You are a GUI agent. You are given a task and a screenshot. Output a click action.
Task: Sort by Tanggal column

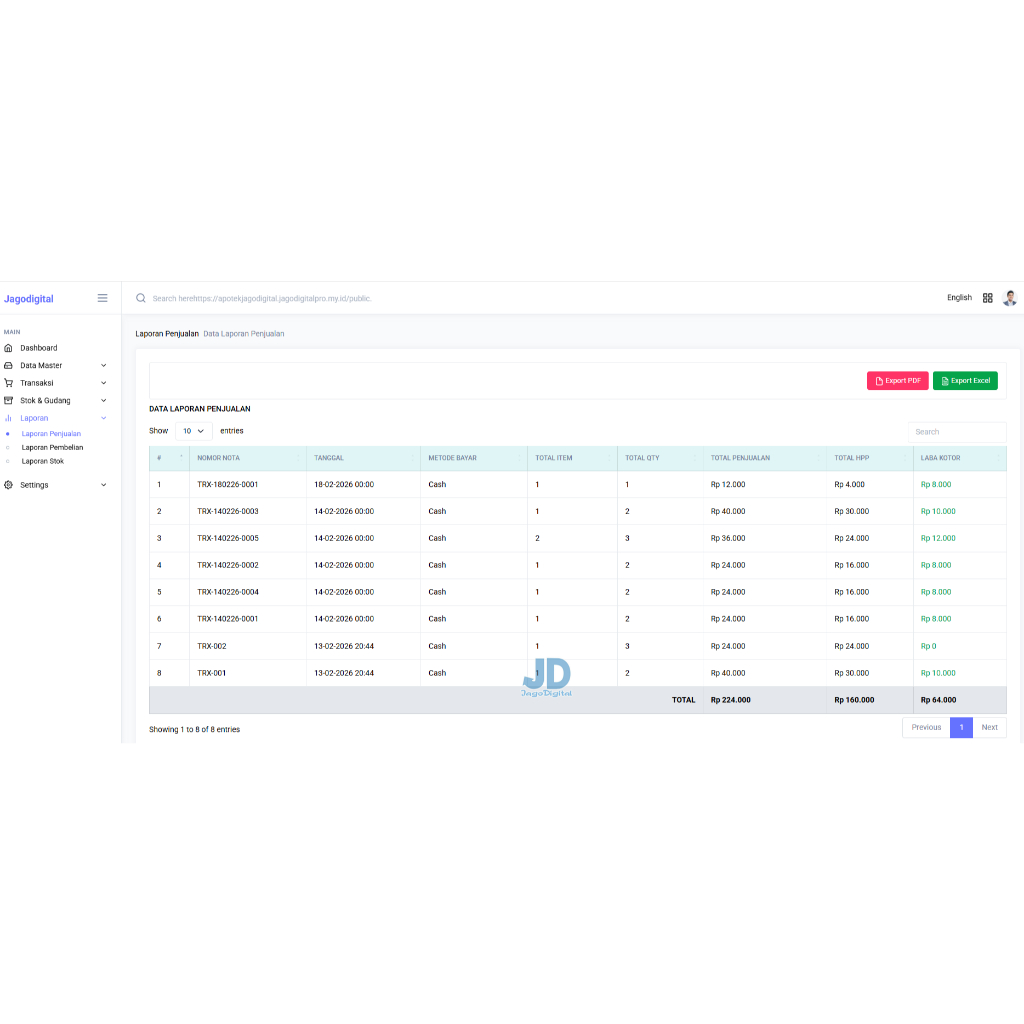(363, 458)
